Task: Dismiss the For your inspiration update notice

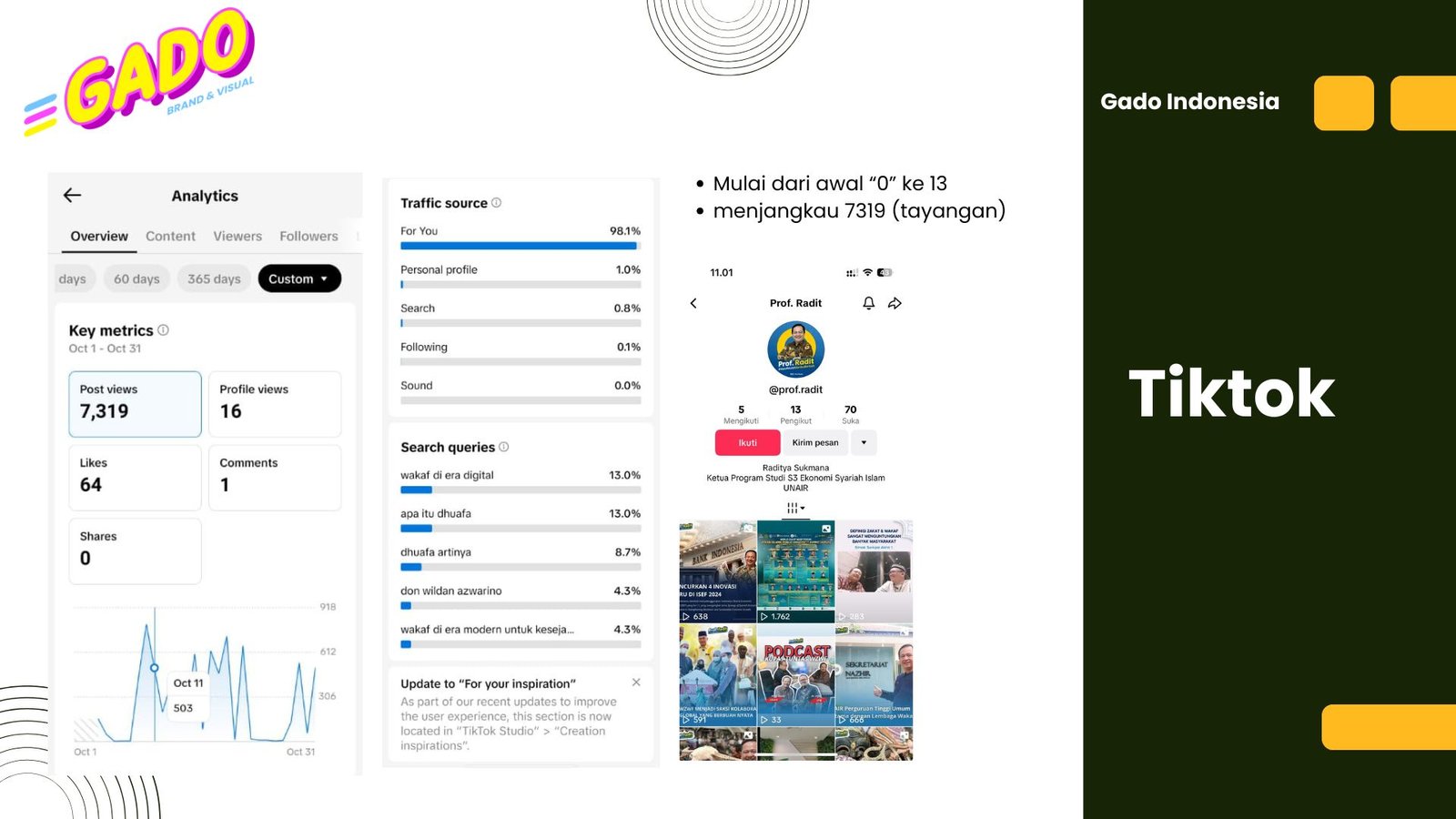Action: tap(636, 682)
